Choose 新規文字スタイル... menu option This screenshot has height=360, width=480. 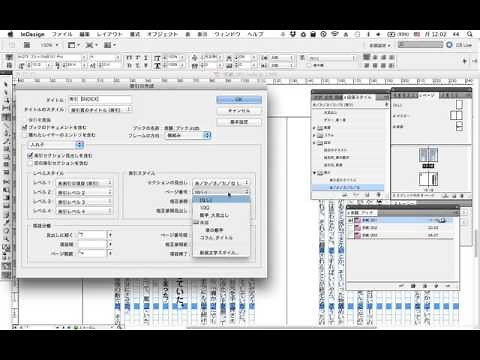[221, 253]
